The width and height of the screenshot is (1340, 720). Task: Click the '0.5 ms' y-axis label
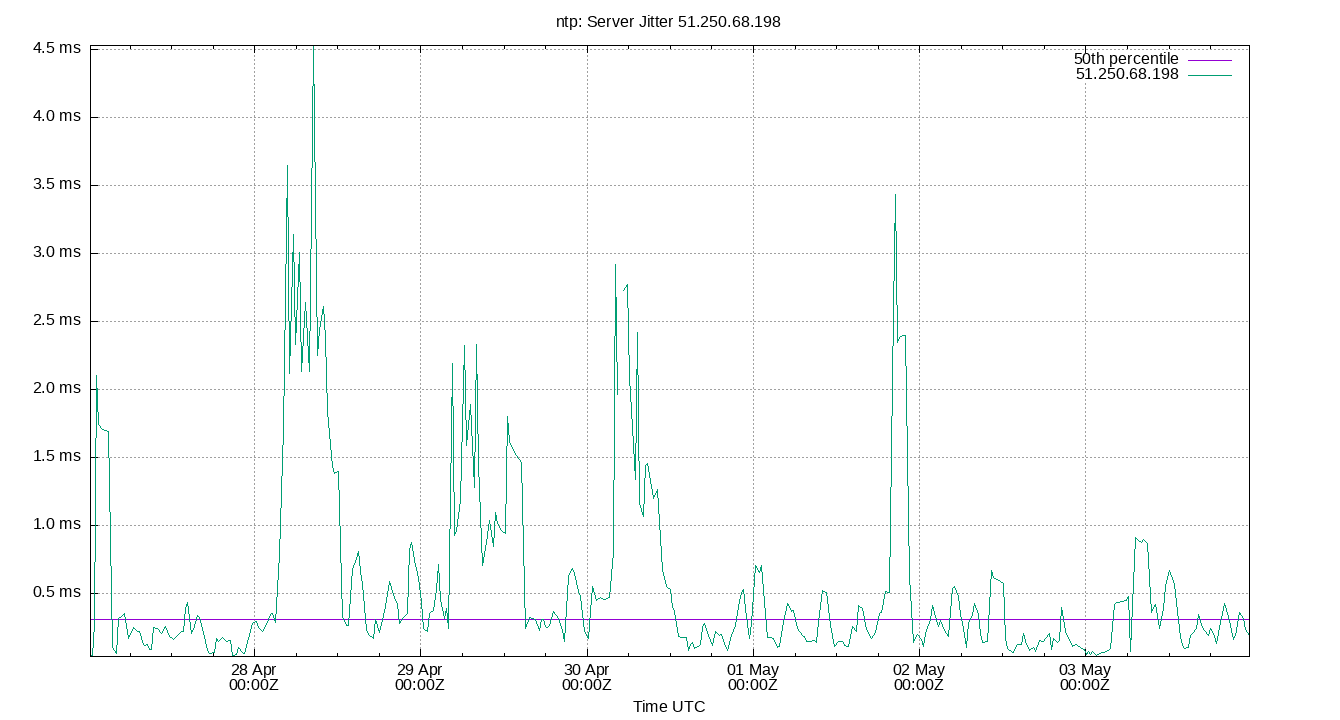pos(58,592)
